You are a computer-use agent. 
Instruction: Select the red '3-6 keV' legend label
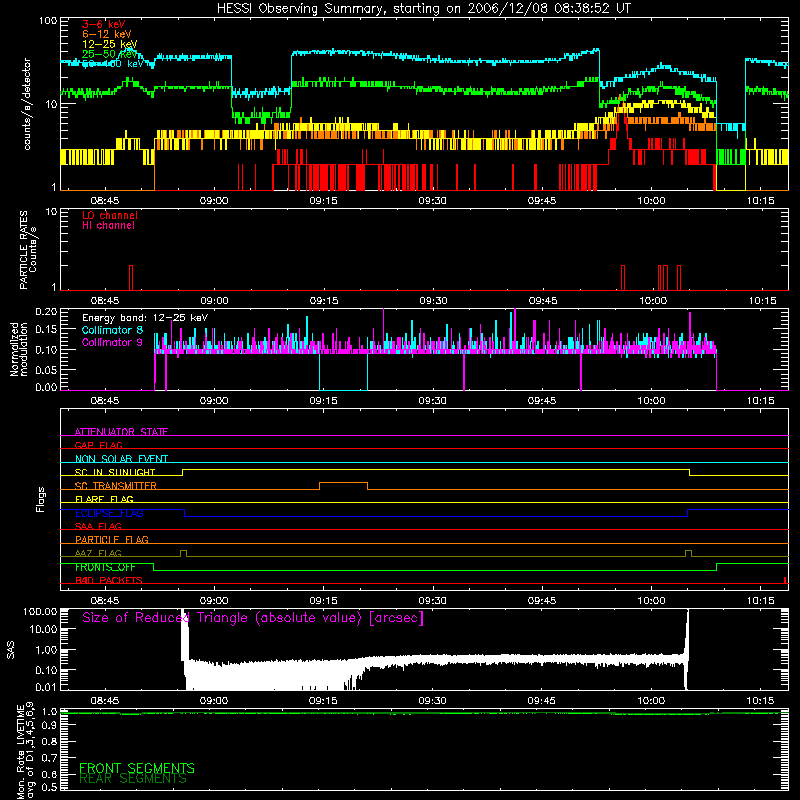tap(104, 24)
